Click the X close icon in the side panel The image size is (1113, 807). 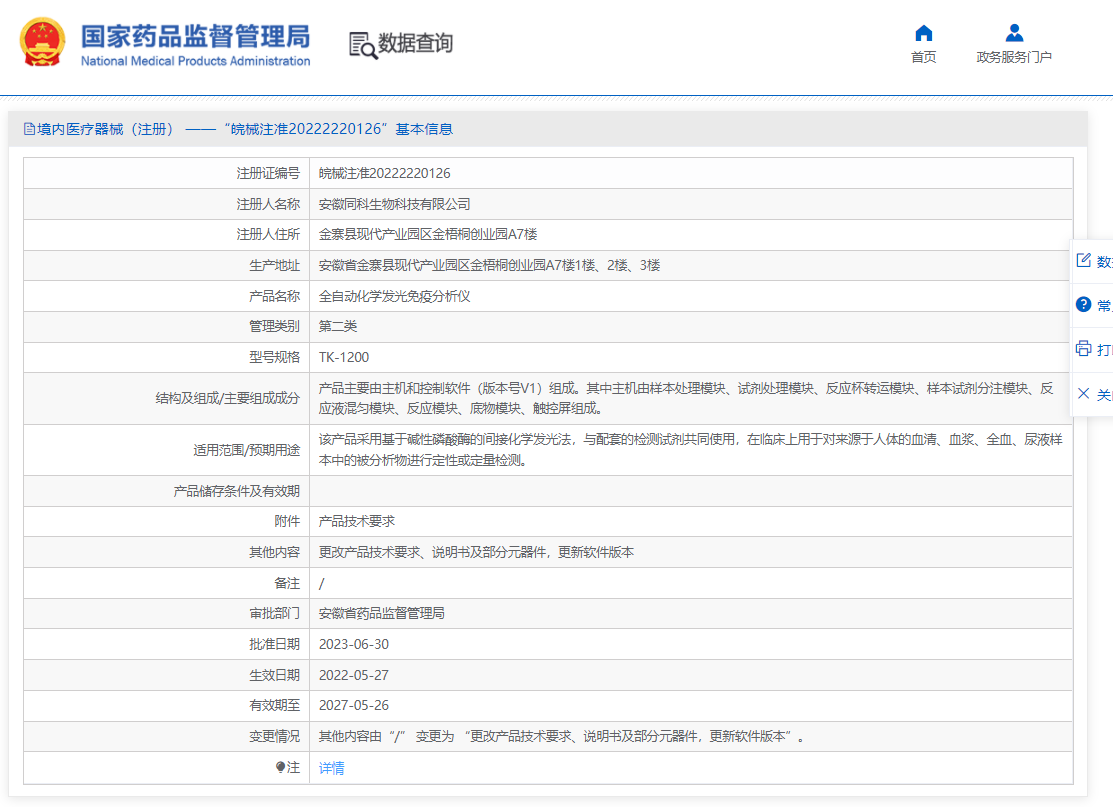coord(1083,393)
